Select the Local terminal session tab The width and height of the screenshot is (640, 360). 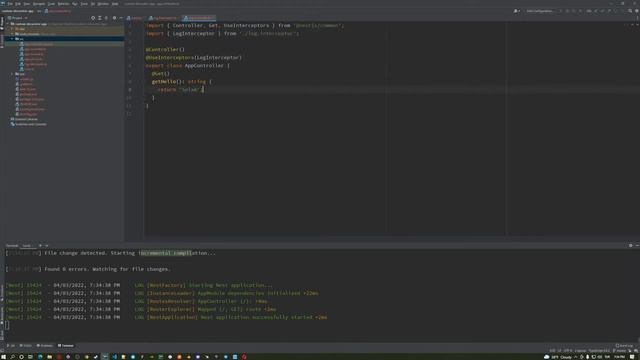(28, 246)
